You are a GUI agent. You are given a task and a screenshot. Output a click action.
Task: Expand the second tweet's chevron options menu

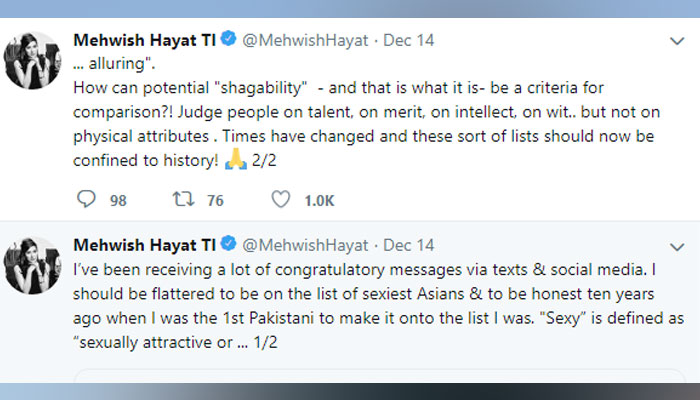[x=677, y=244]
